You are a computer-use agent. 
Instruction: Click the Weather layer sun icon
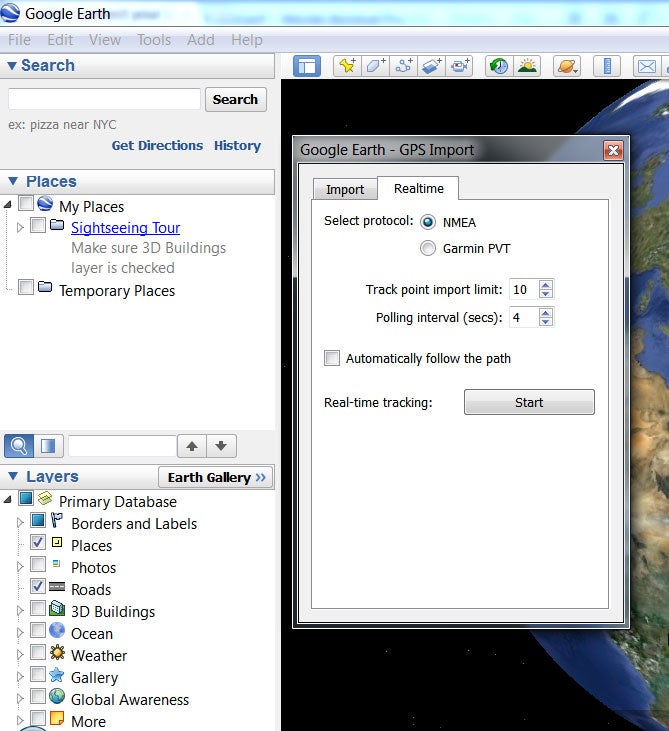tap(57, 652)
